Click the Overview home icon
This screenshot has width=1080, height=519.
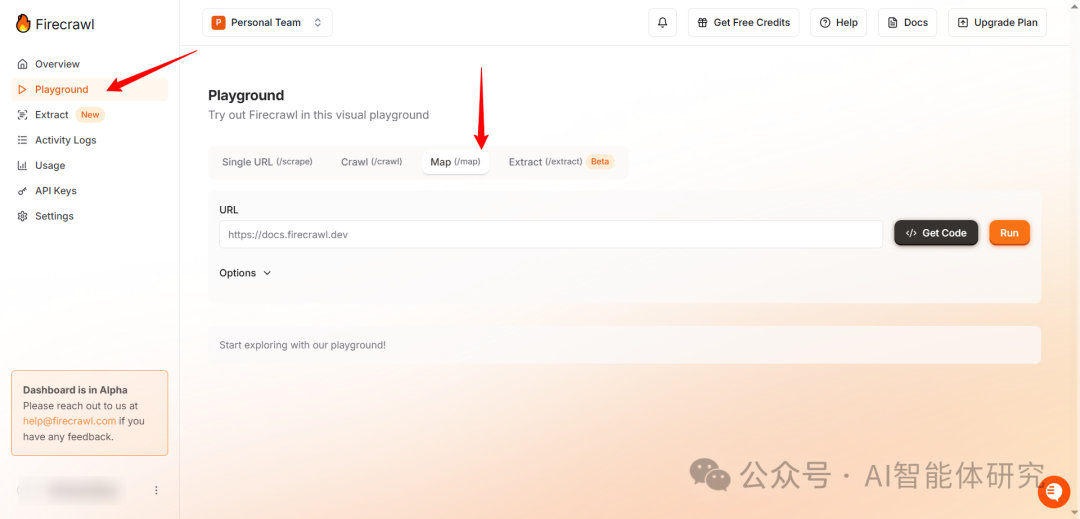point(22,64)
